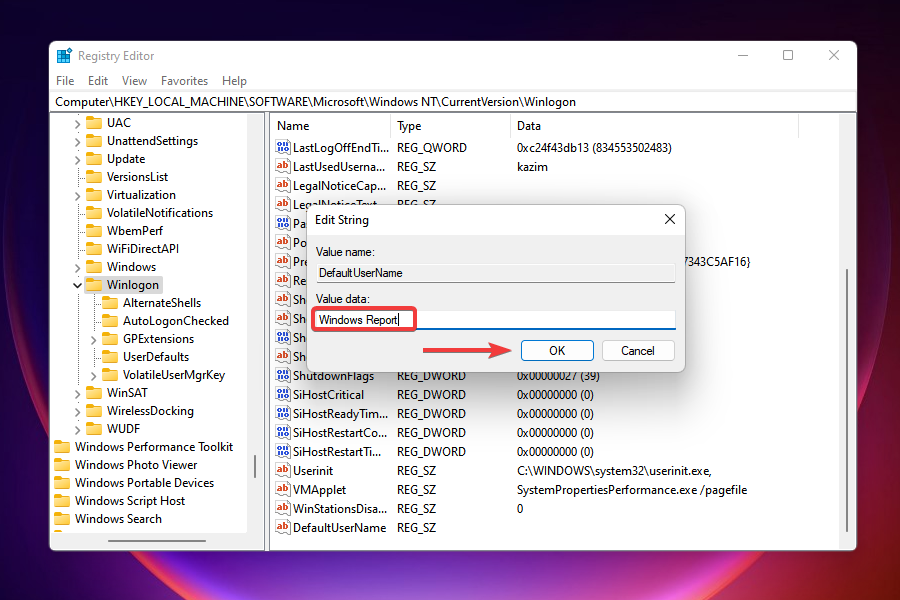Sort by the Type column header
900x600 pixels.
tap(451, 126)
